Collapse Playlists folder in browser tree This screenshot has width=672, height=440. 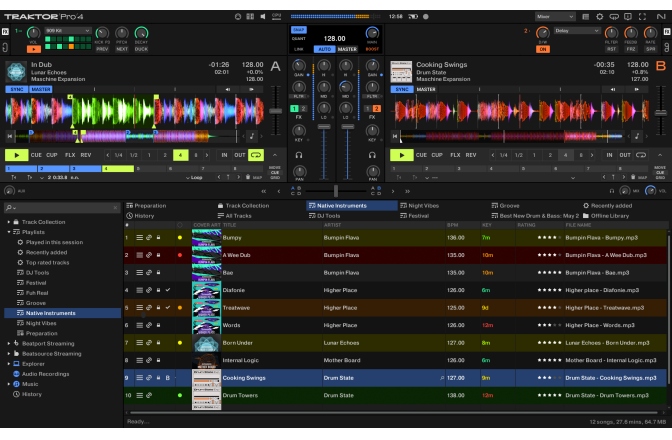pyautogui.click(x=9, y=232)
